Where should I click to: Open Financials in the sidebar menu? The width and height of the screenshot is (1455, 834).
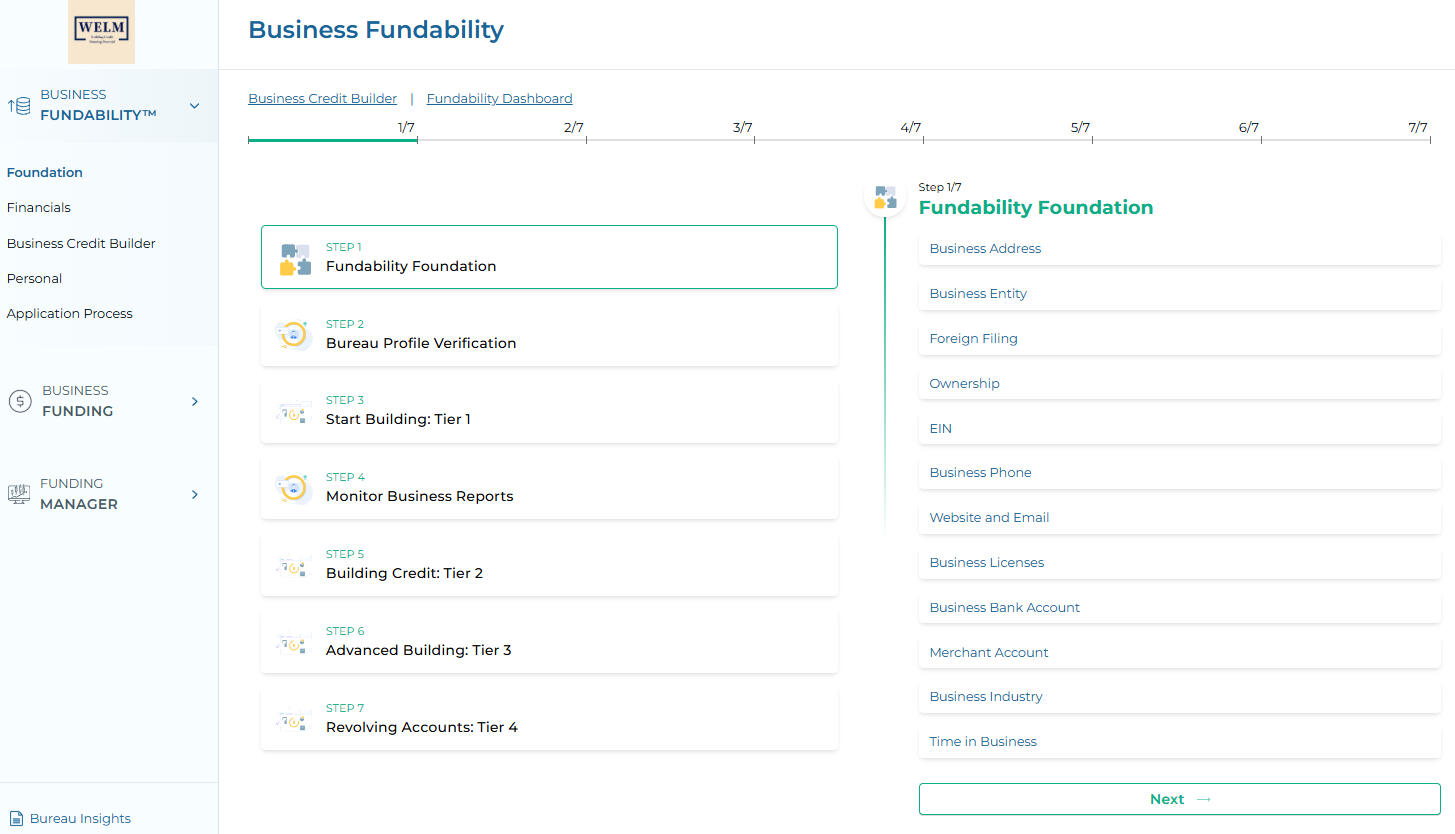[39, 208]
